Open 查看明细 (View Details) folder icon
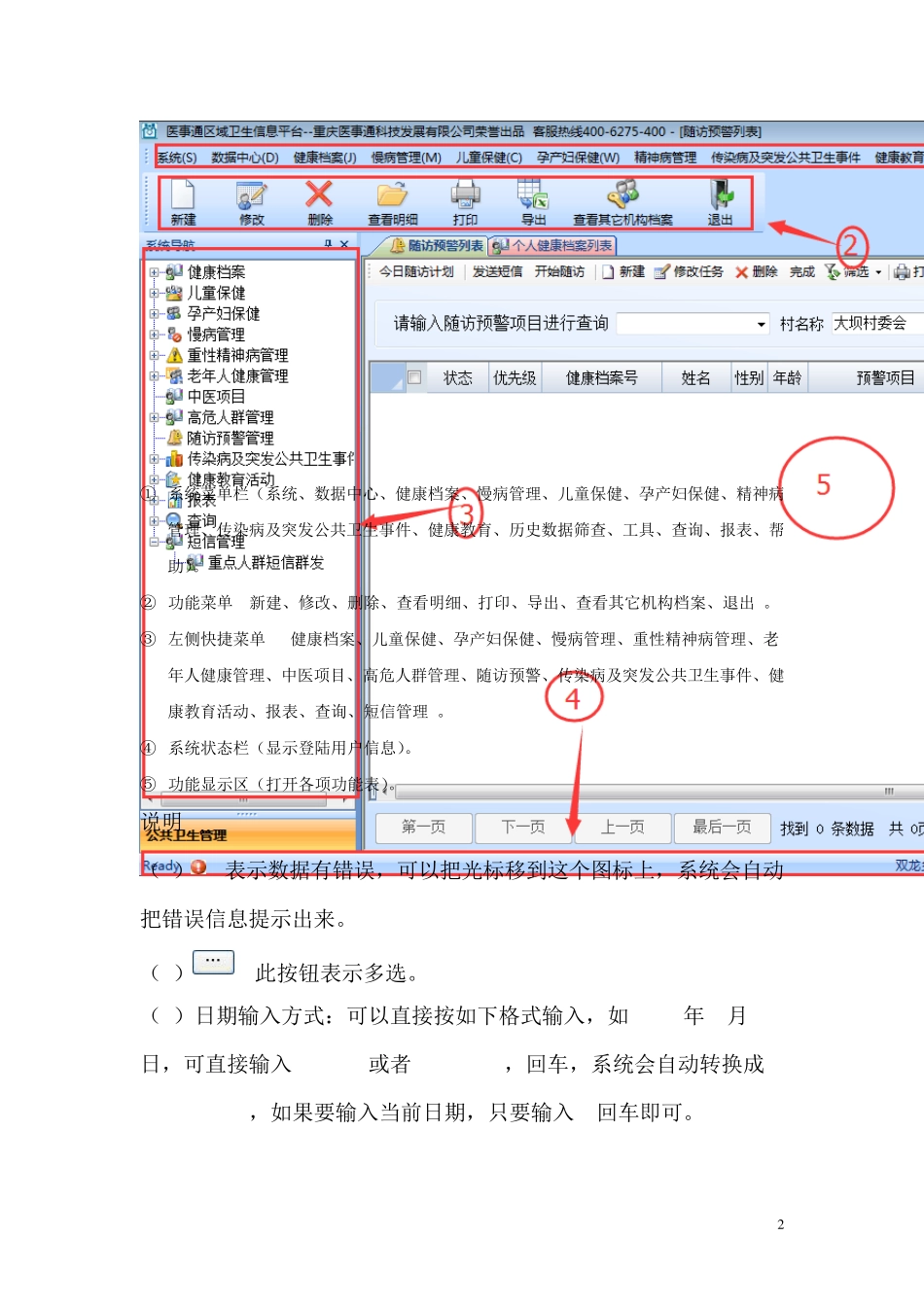Viewport: 924px width, 1307px height. [x=392, y=195]
